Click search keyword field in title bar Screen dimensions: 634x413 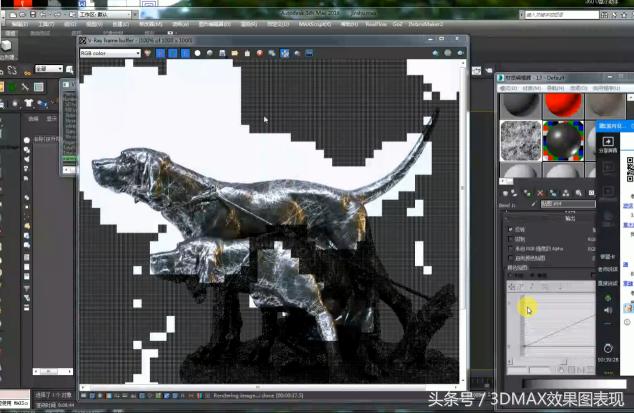click(x=562, y=15)
